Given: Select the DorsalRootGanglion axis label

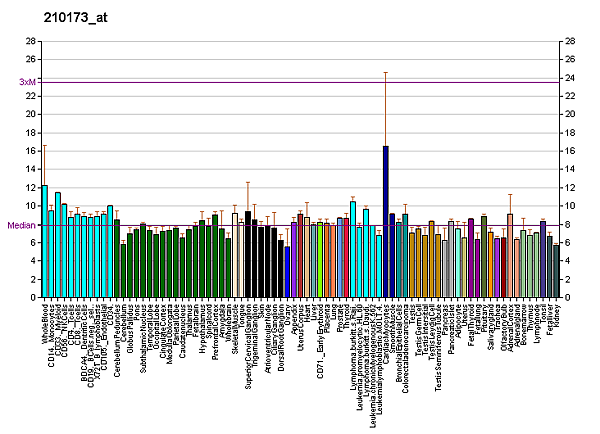Looking at the screenshot, I should [x=281, y=331].
